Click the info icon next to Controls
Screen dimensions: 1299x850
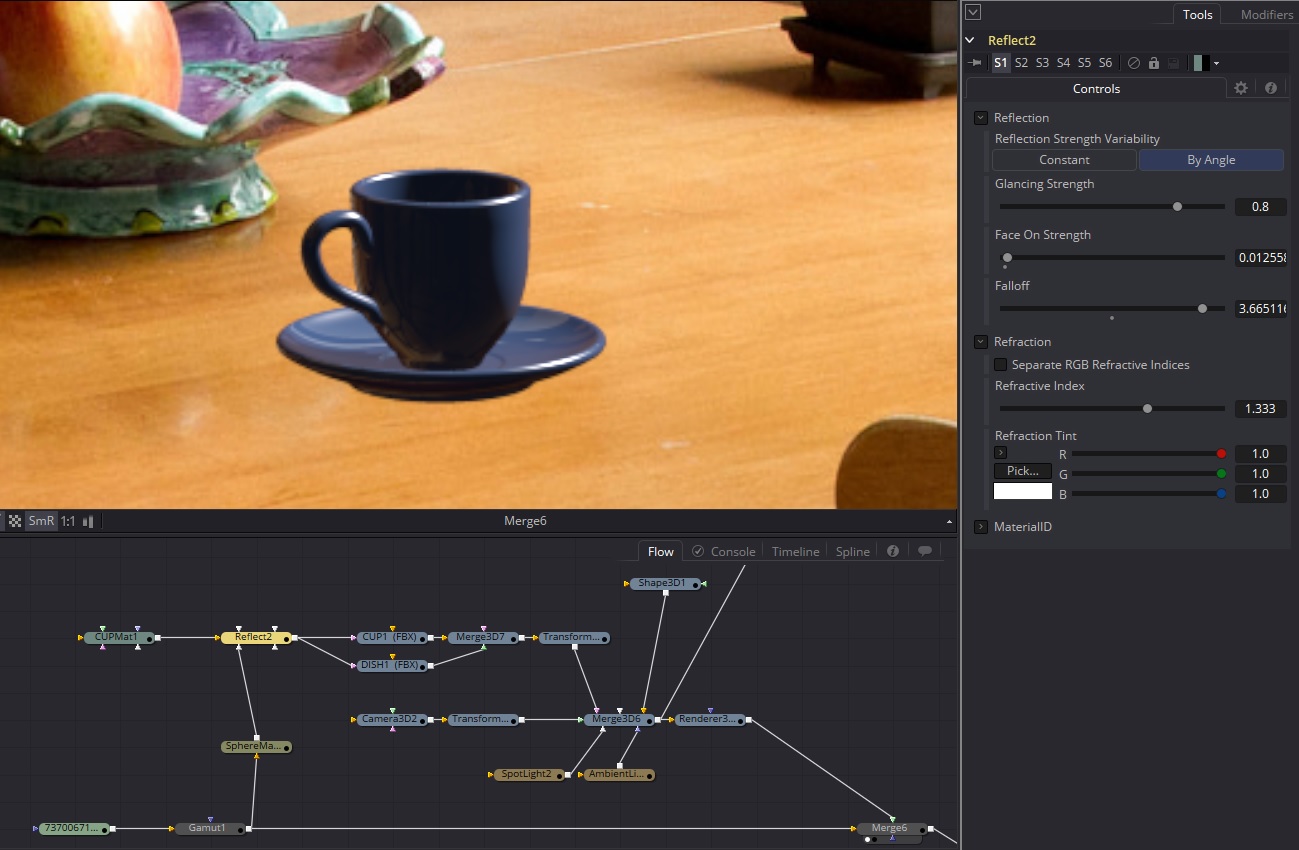[1270, 88]
